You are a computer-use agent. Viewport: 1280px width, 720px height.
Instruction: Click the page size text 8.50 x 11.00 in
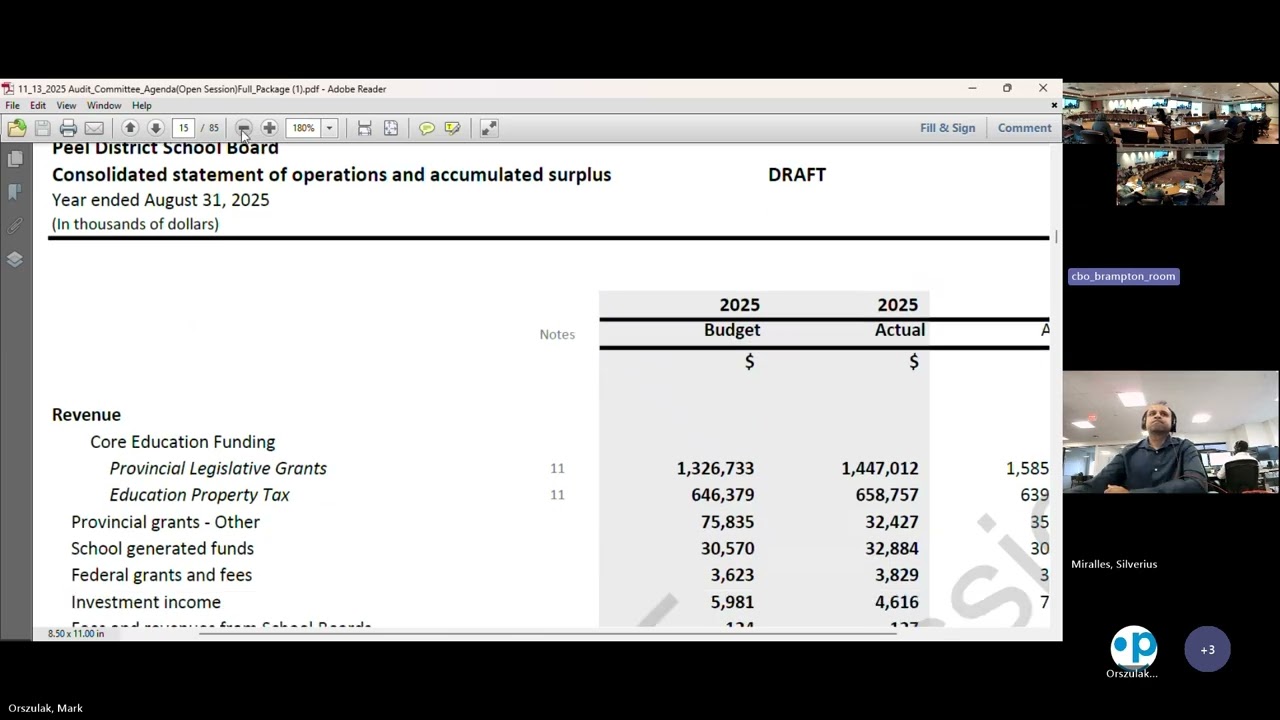76,634
